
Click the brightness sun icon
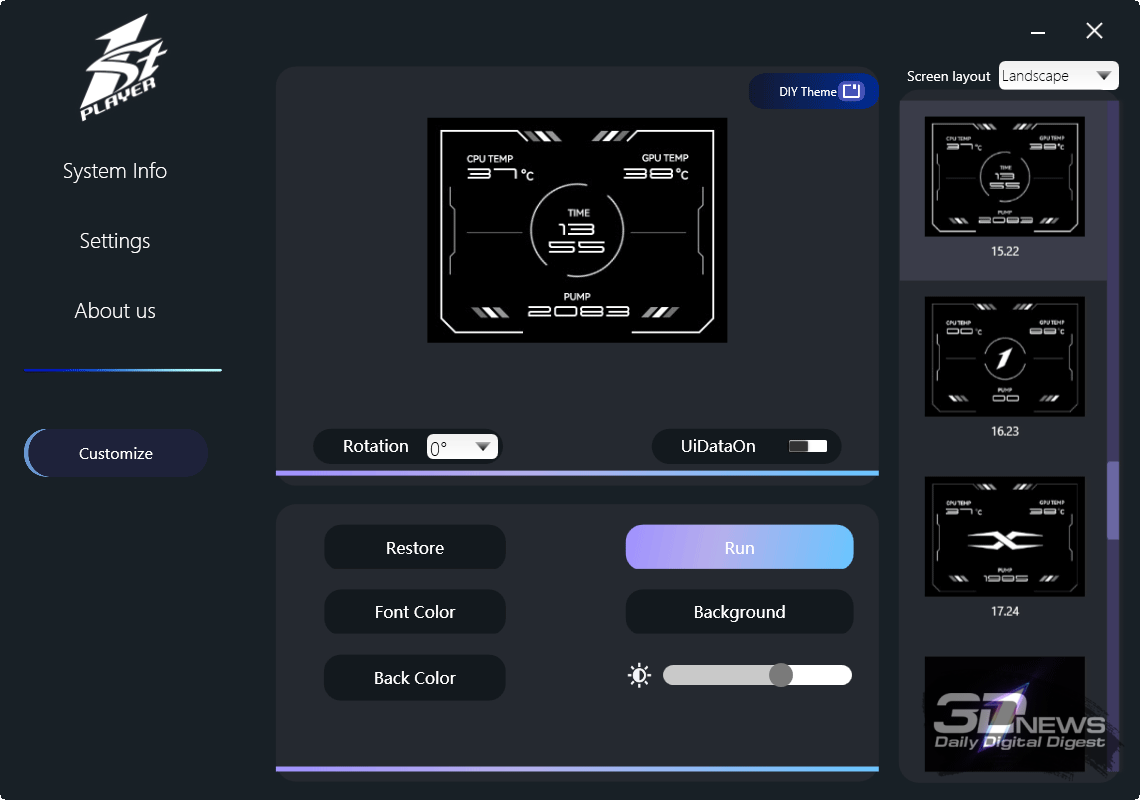639,676
